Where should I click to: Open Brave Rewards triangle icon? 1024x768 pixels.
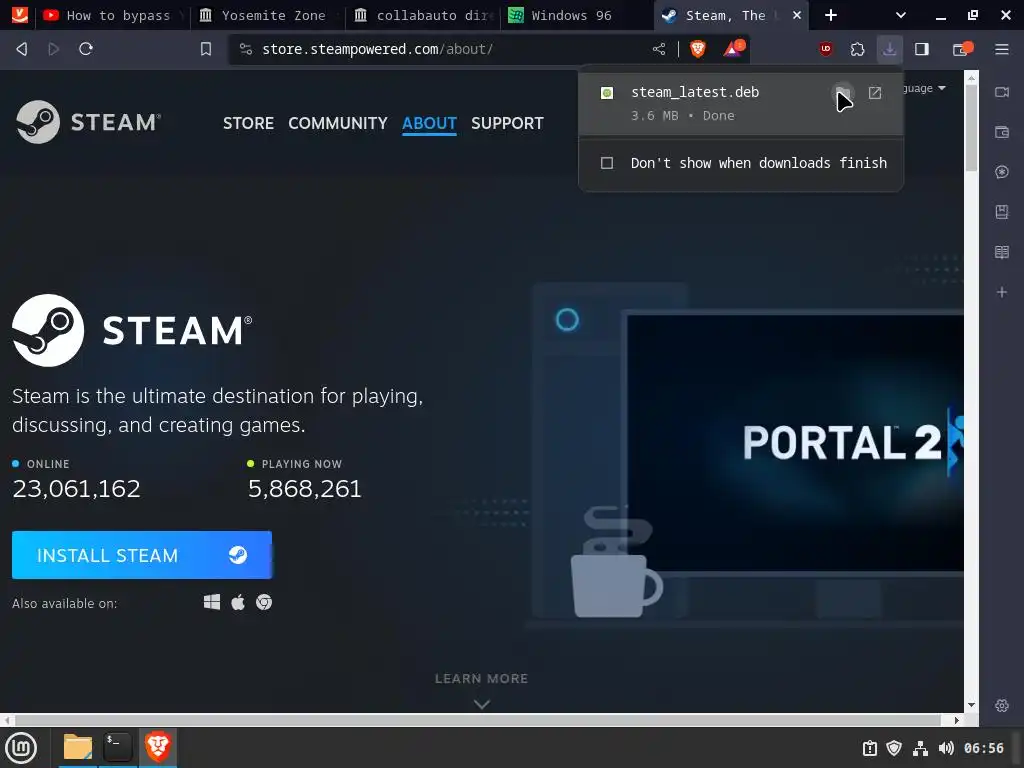[734, 49]
